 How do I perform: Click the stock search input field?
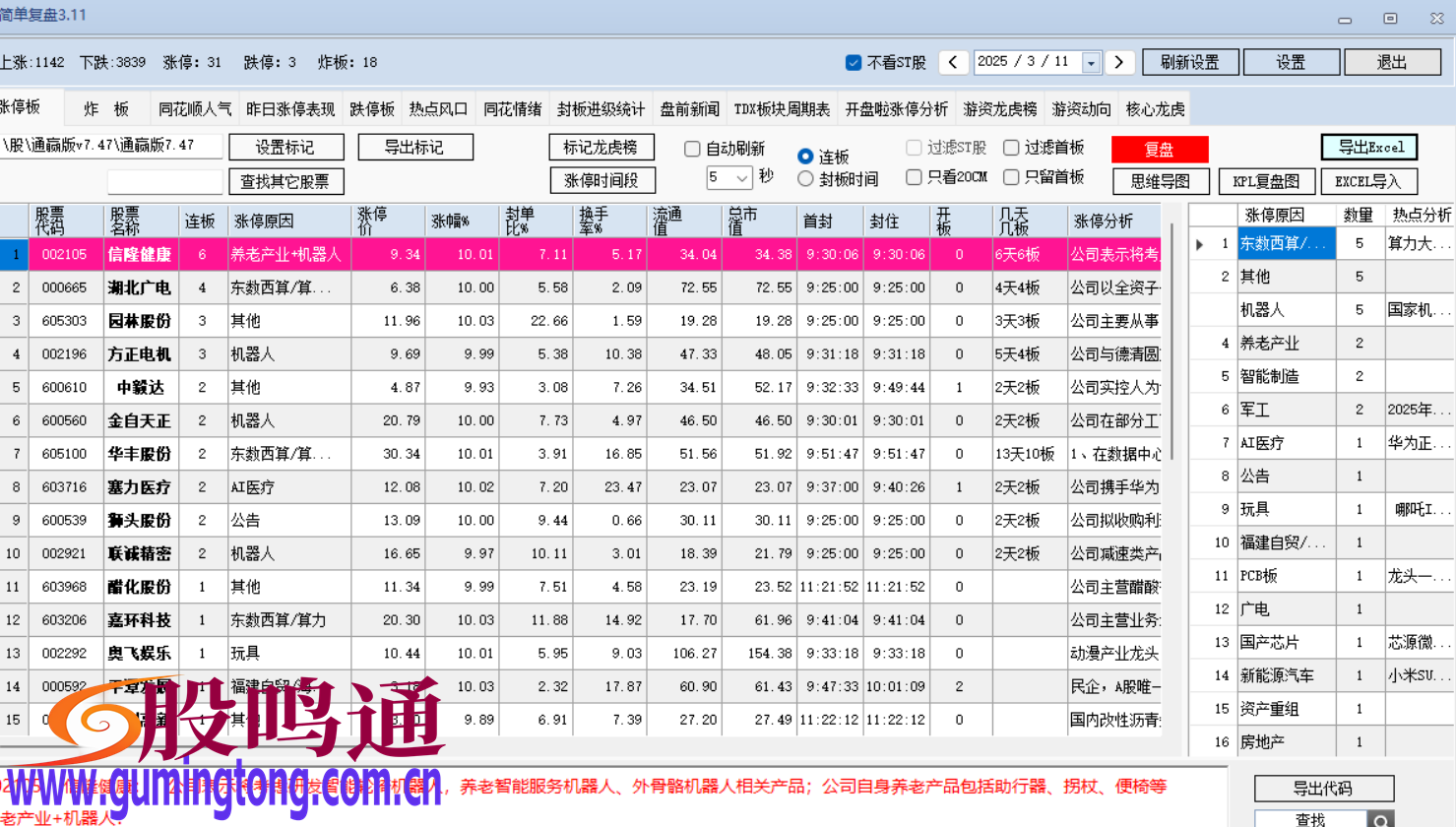[165, 181]
